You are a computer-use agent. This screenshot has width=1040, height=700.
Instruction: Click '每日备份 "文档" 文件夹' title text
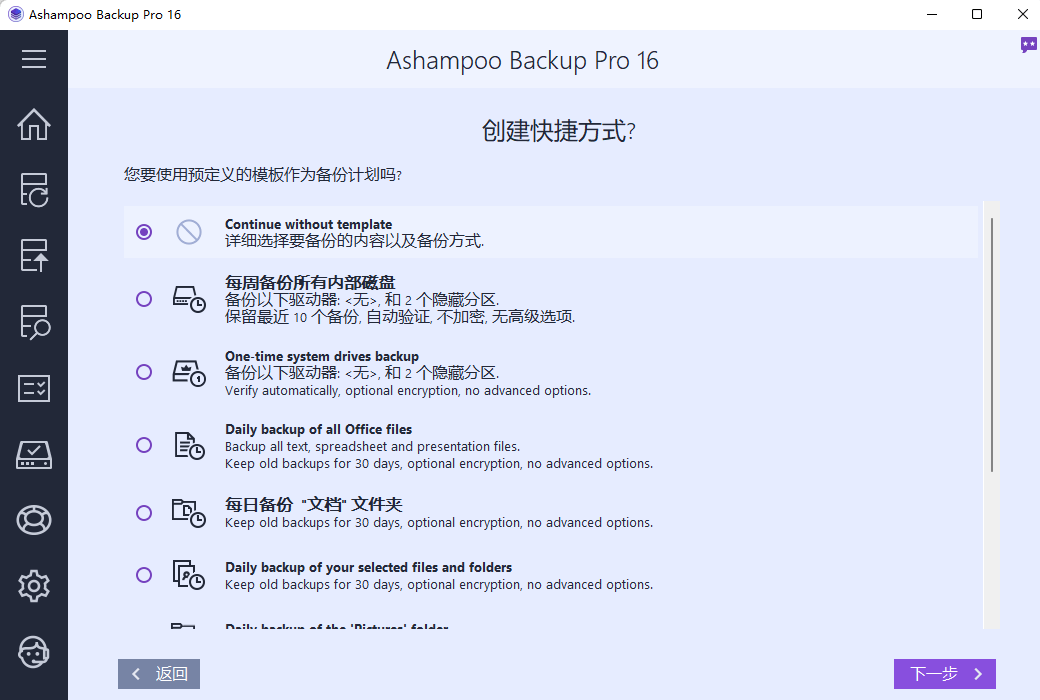tap(314, 504)
